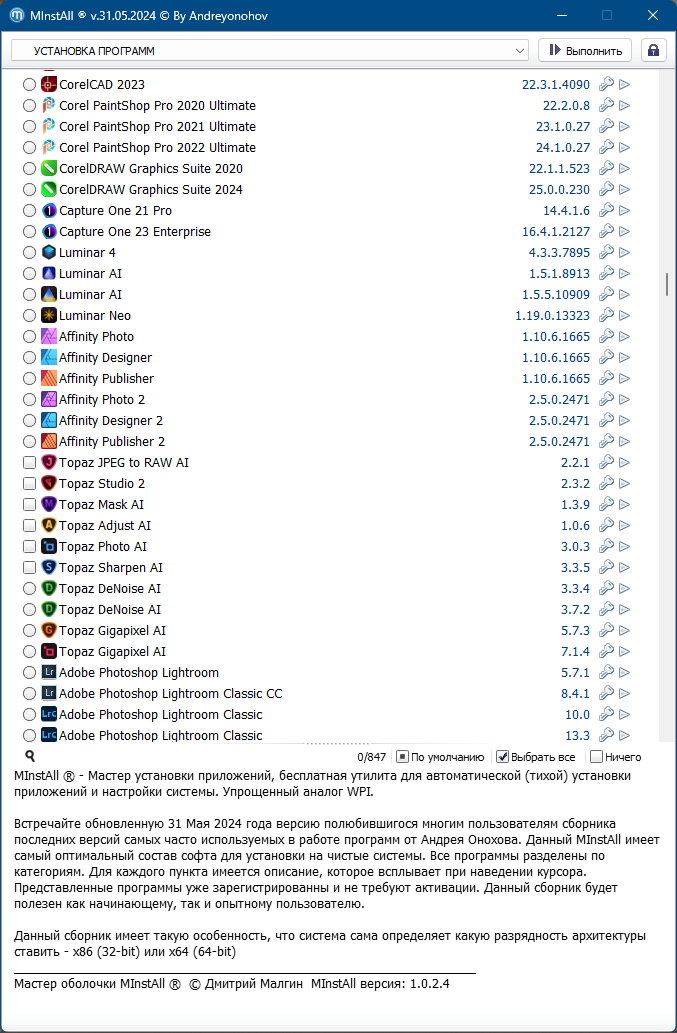
Task: Check the Topaz Mask AI checkbox
Action: click(x=29, y=505)
